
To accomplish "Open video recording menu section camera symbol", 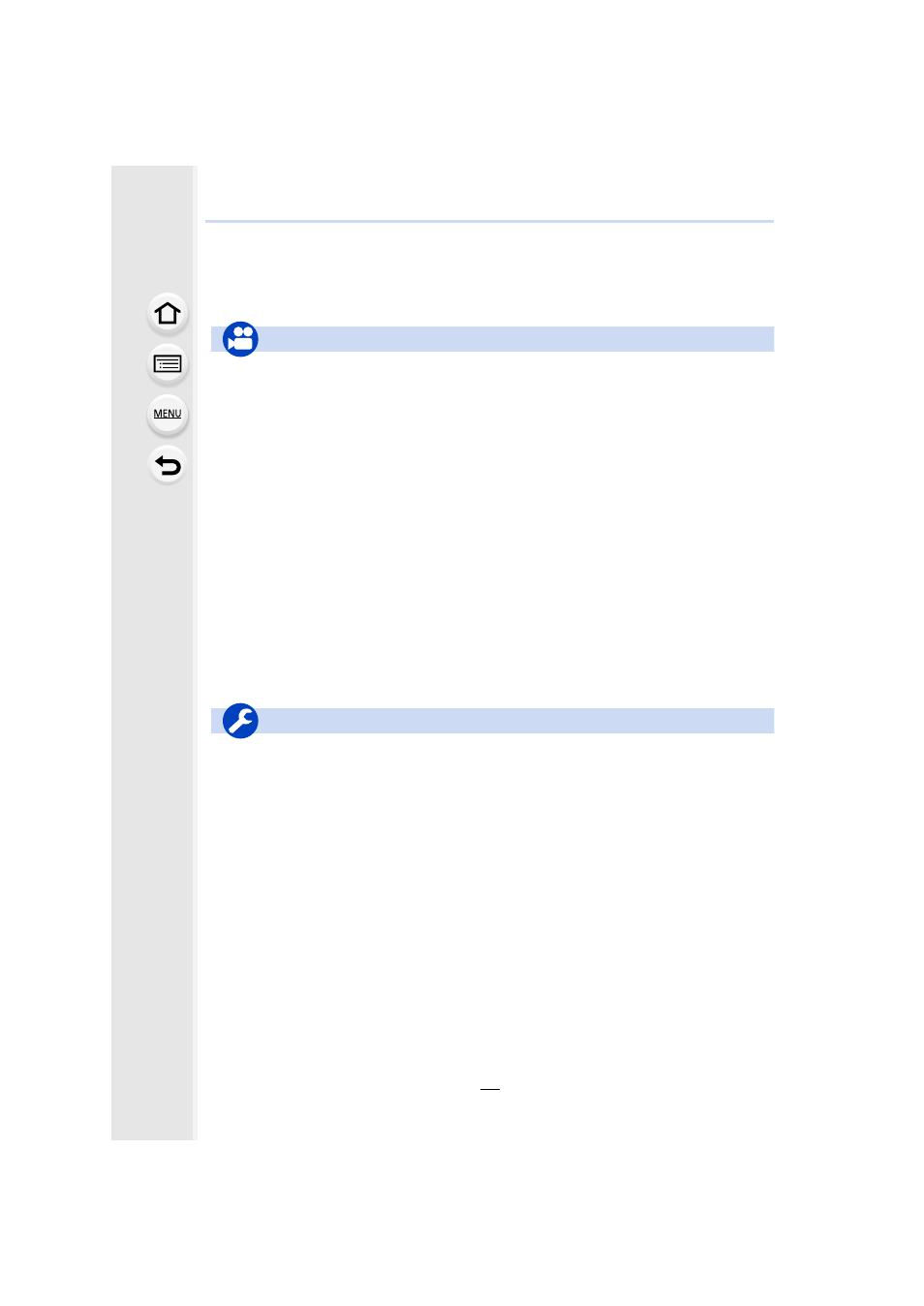I will [x=240, y=339].
